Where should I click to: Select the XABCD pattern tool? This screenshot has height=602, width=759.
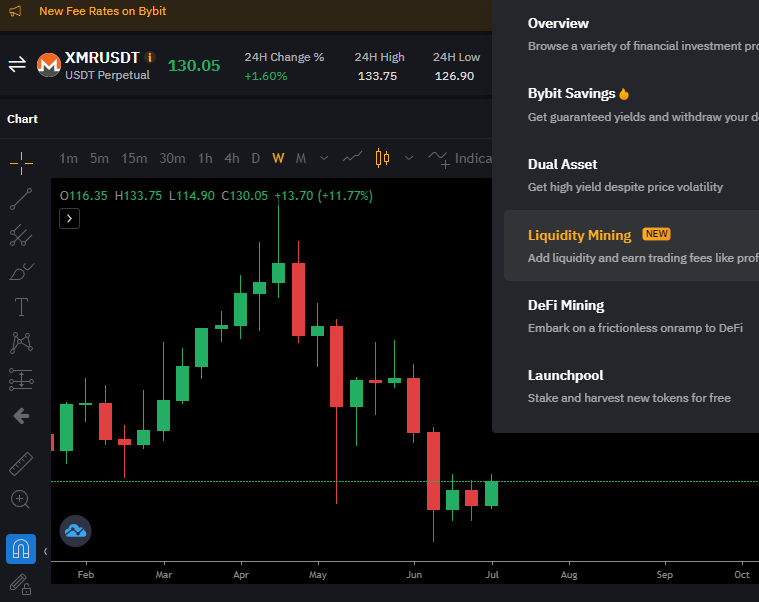click(21, 343)
